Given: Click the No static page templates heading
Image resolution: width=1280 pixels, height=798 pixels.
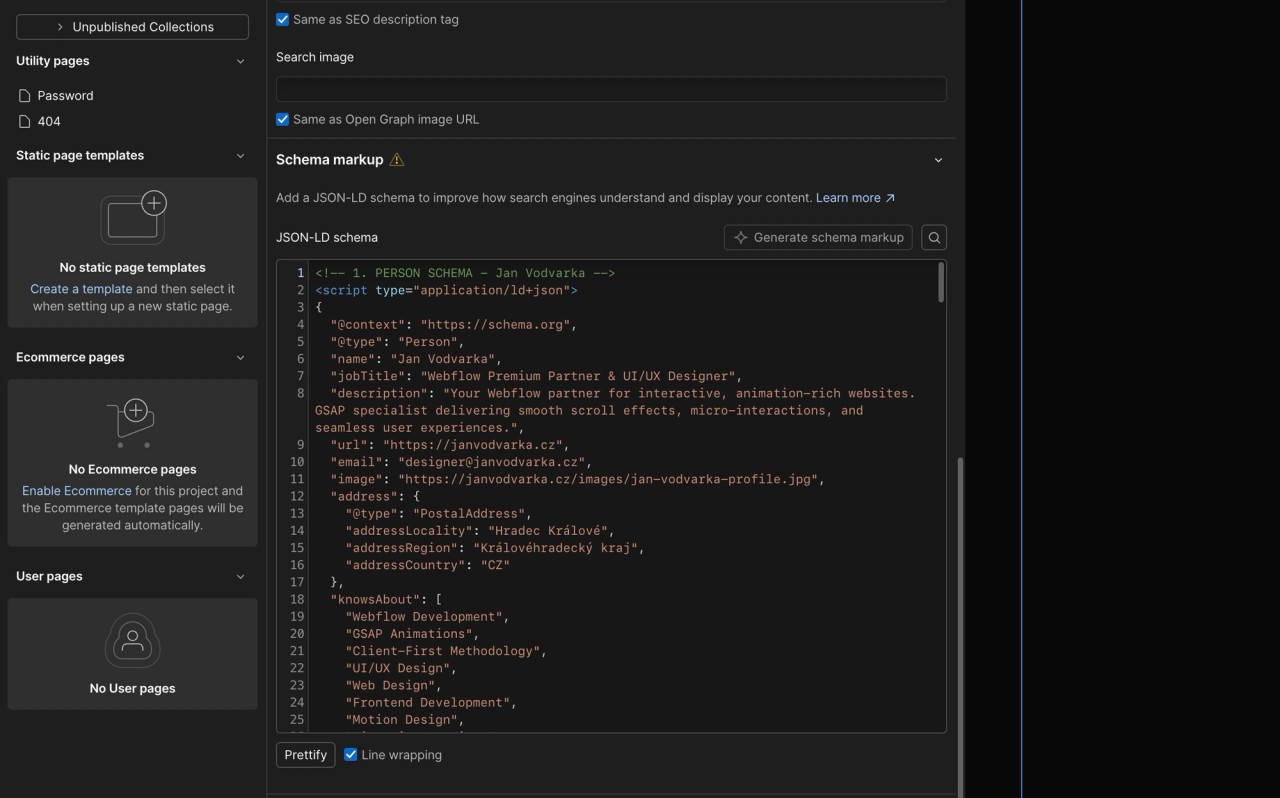Looking at the screenshot, I should click(133, 268).
